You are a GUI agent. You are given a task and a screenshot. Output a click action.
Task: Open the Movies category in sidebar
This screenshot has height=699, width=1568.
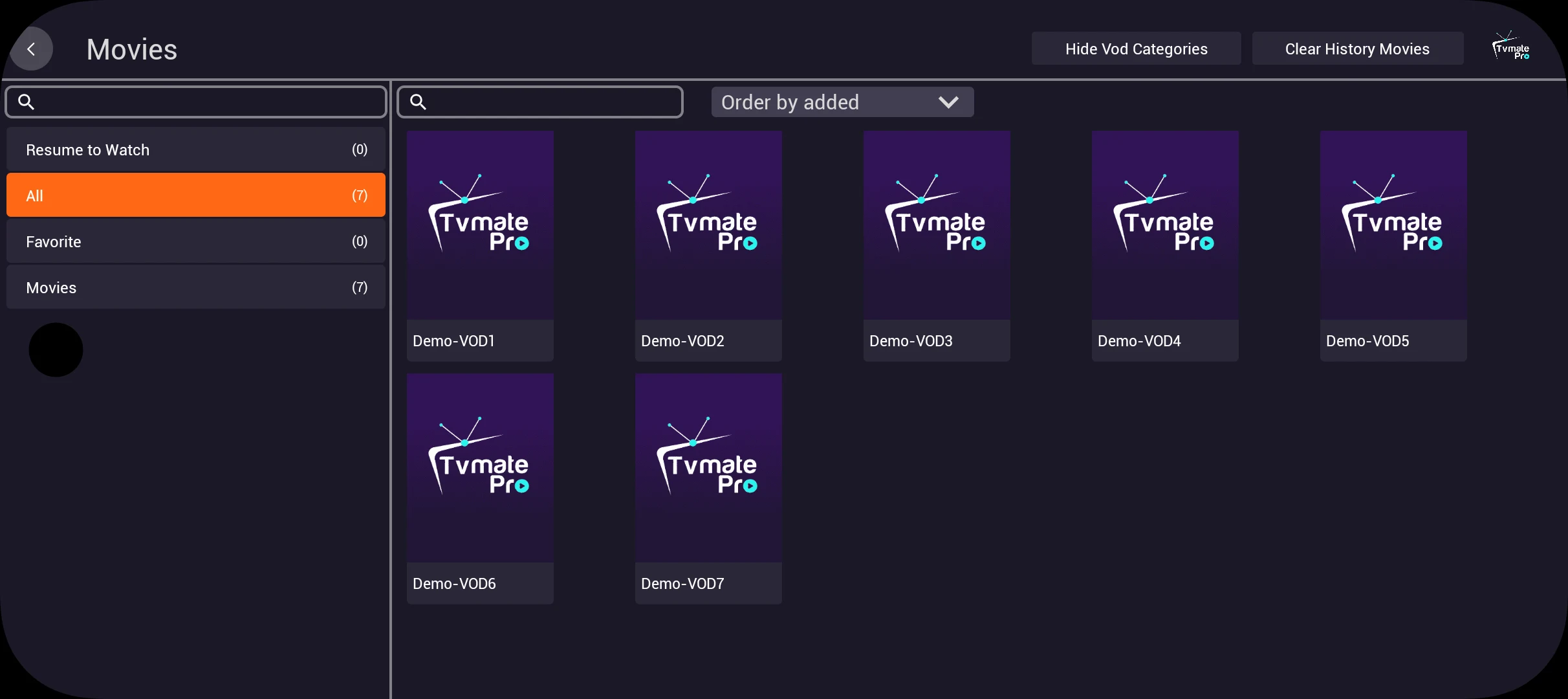tap(196, 287)
